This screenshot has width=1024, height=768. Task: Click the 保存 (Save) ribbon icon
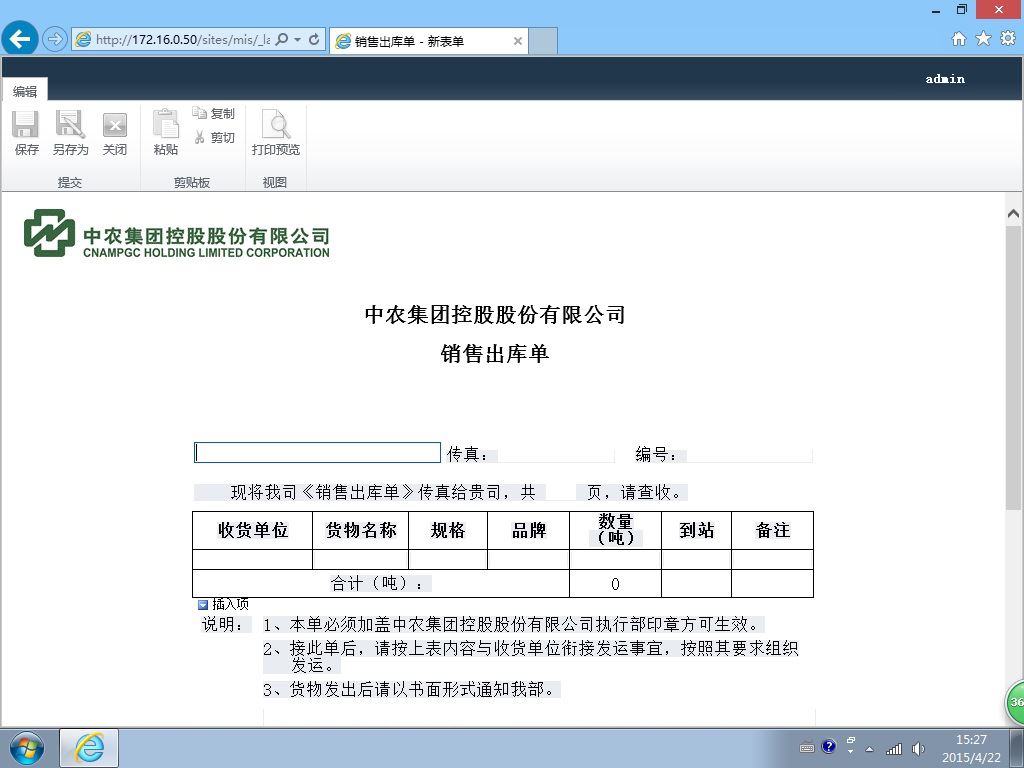click(x=26, y=133)
